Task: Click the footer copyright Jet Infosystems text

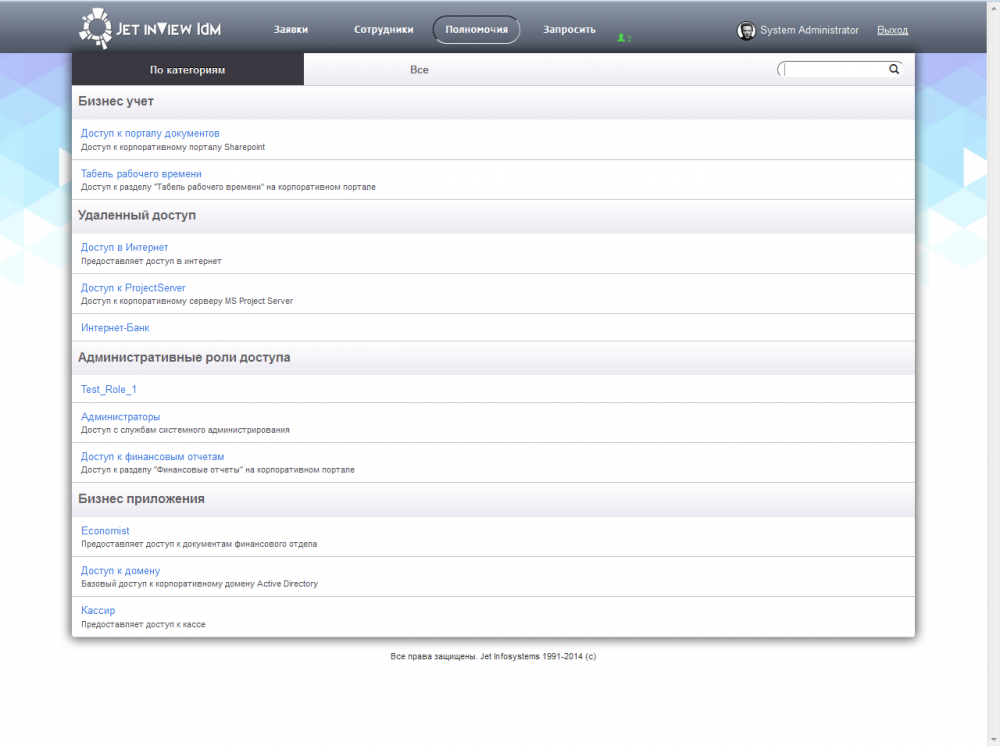Action: click(493, 656)
